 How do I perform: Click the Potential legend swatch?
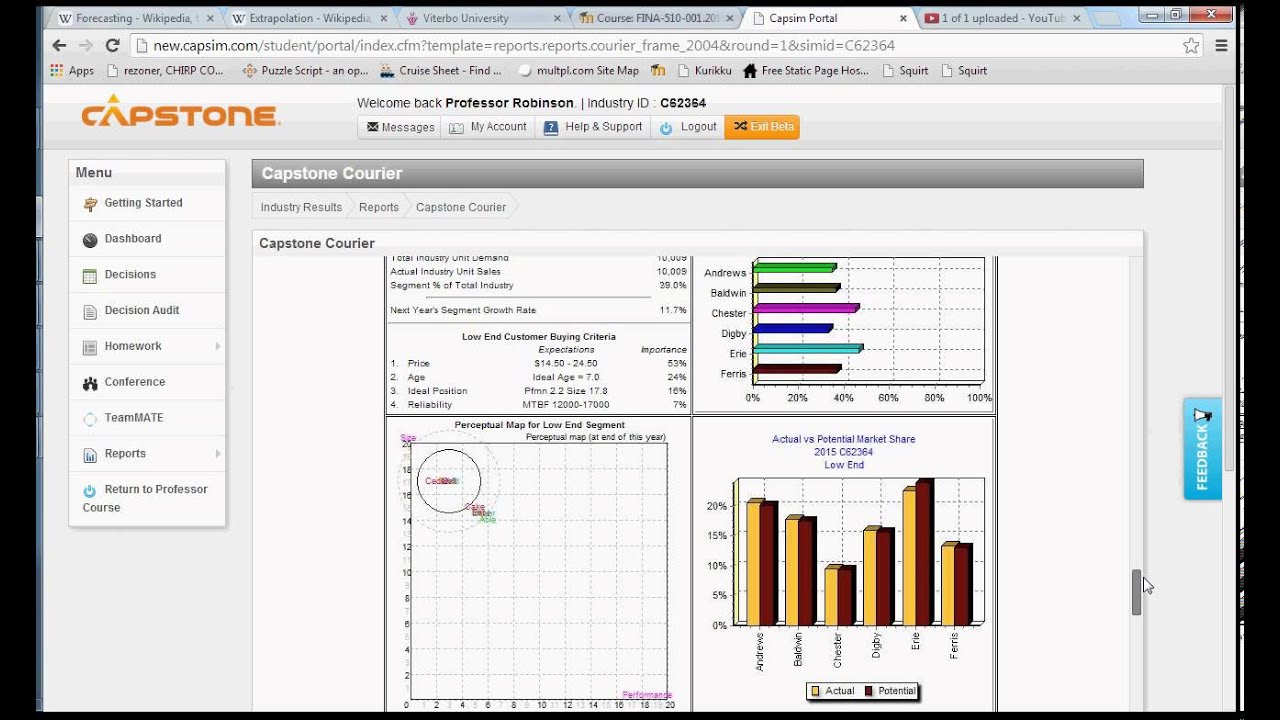tap(869, 691)
